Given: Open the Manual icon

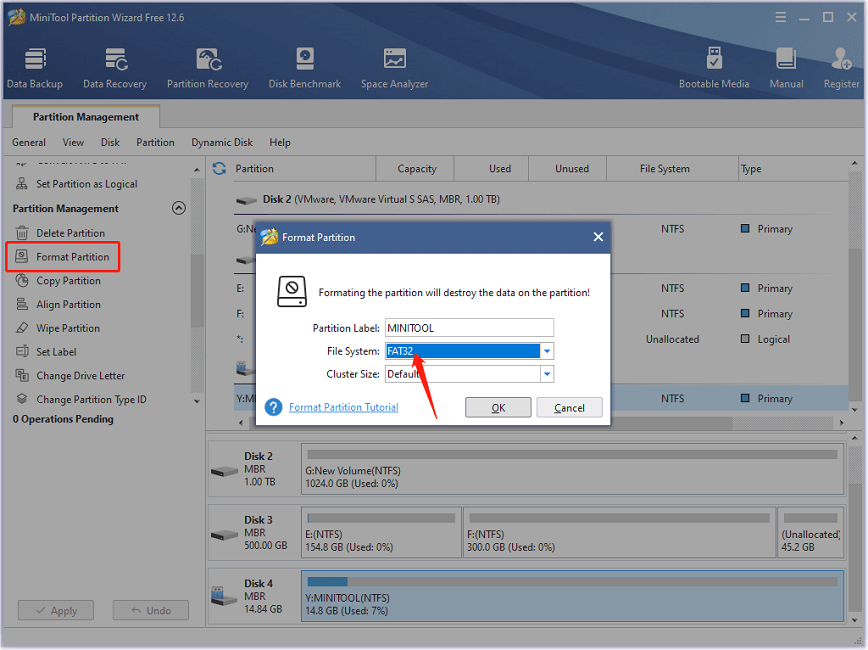Looking at the screenshot, I should point(786,68).
